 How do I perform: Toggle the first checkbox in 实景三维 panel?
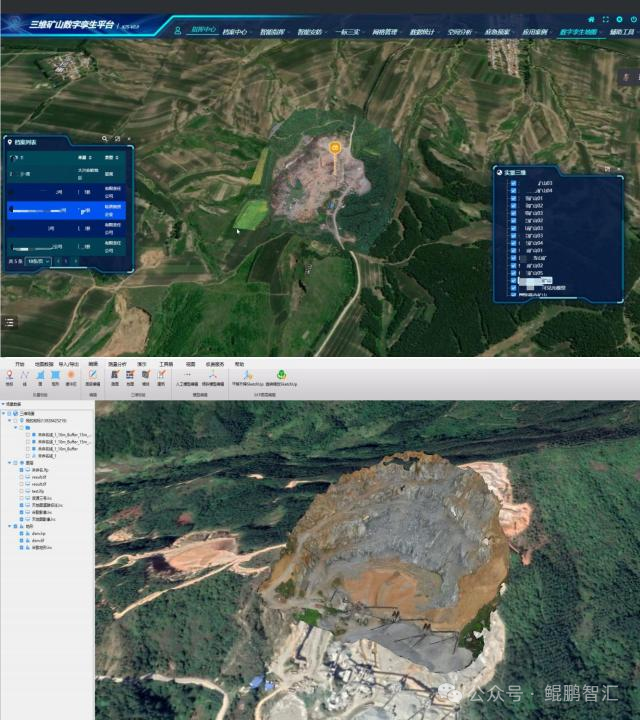click(513, 185)
